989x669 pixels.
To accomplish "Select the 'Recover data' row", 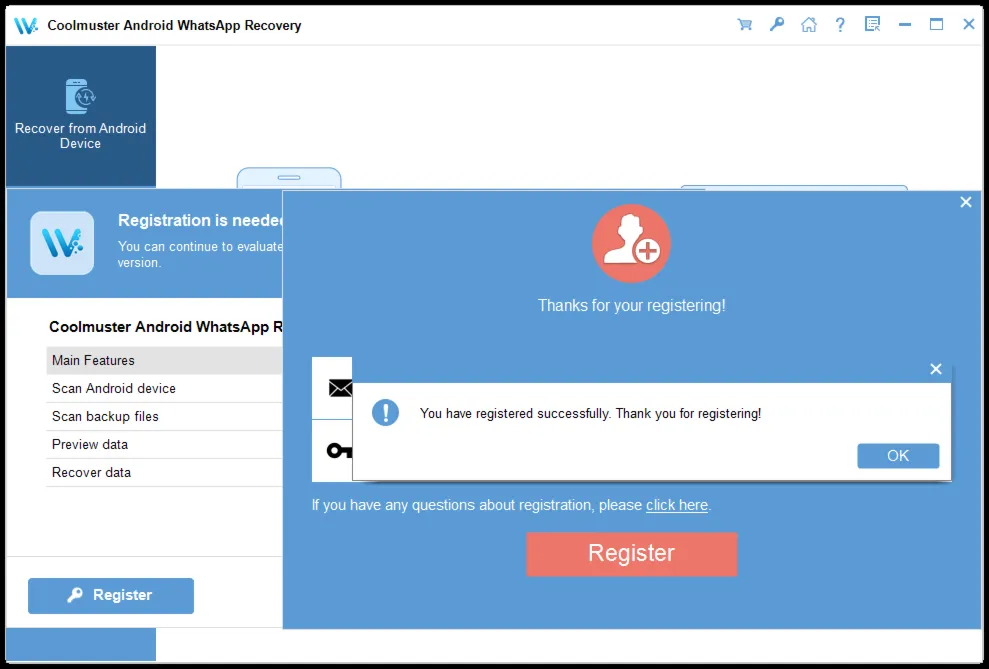I will 165,472.
